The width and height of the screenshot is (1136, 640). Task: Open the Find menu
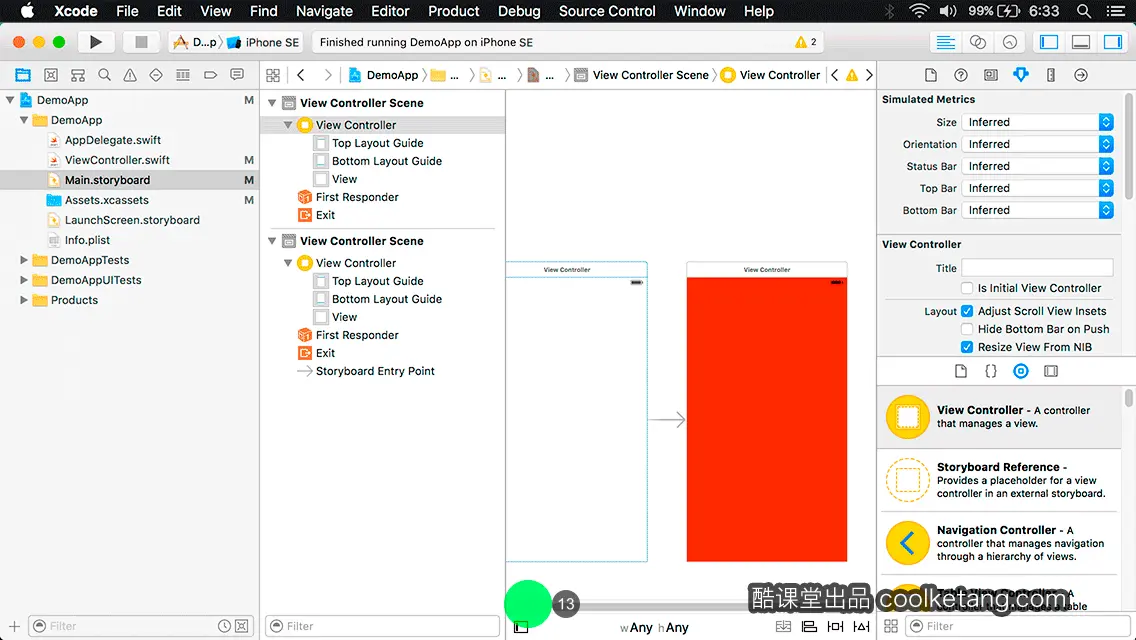(x=264, y=11)
